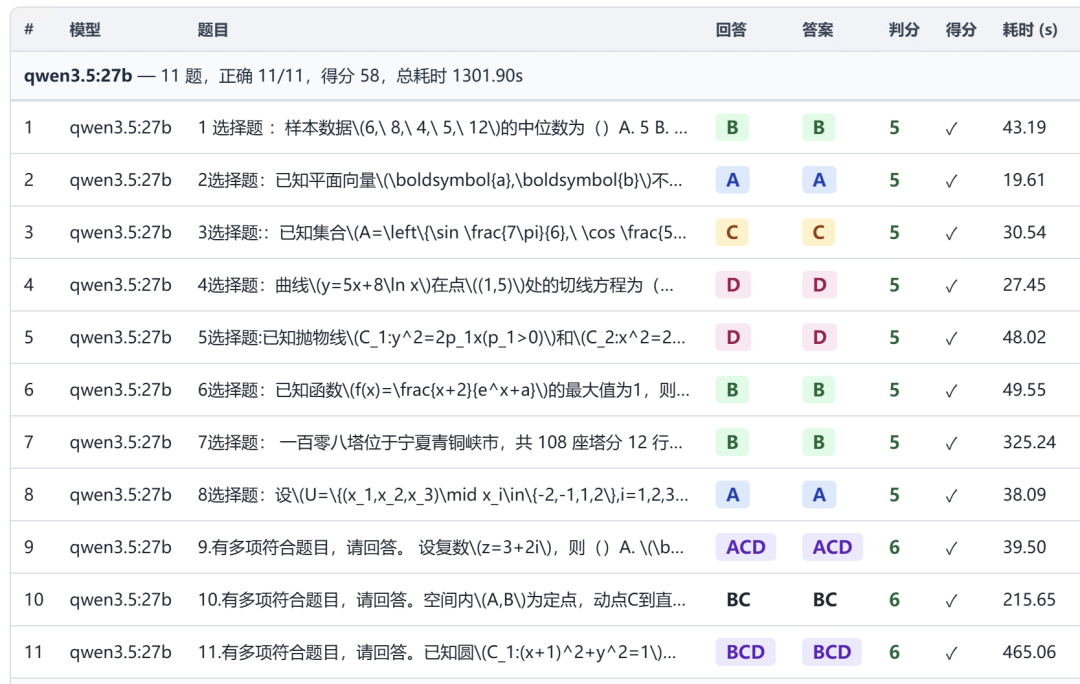The width and height of the screenshot is (1080, 684).
Task: Click the checkmark in row 7's 得分 column
Action: 951,443
